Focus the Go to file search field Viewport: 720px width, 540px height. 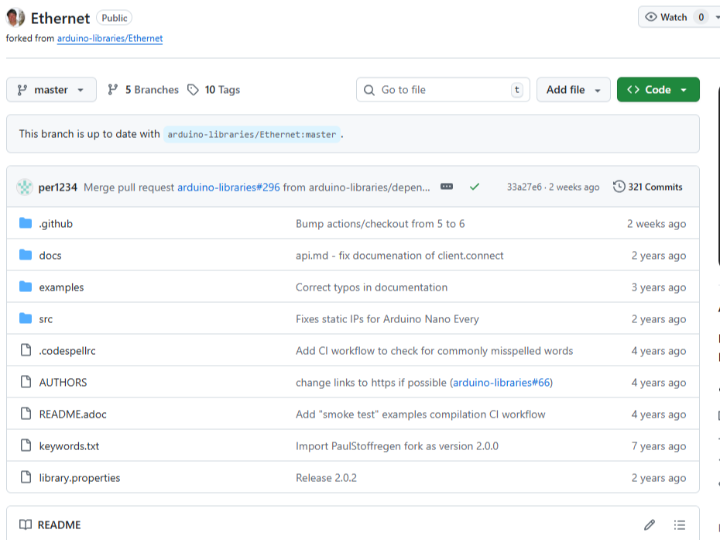tap(442, 90)
